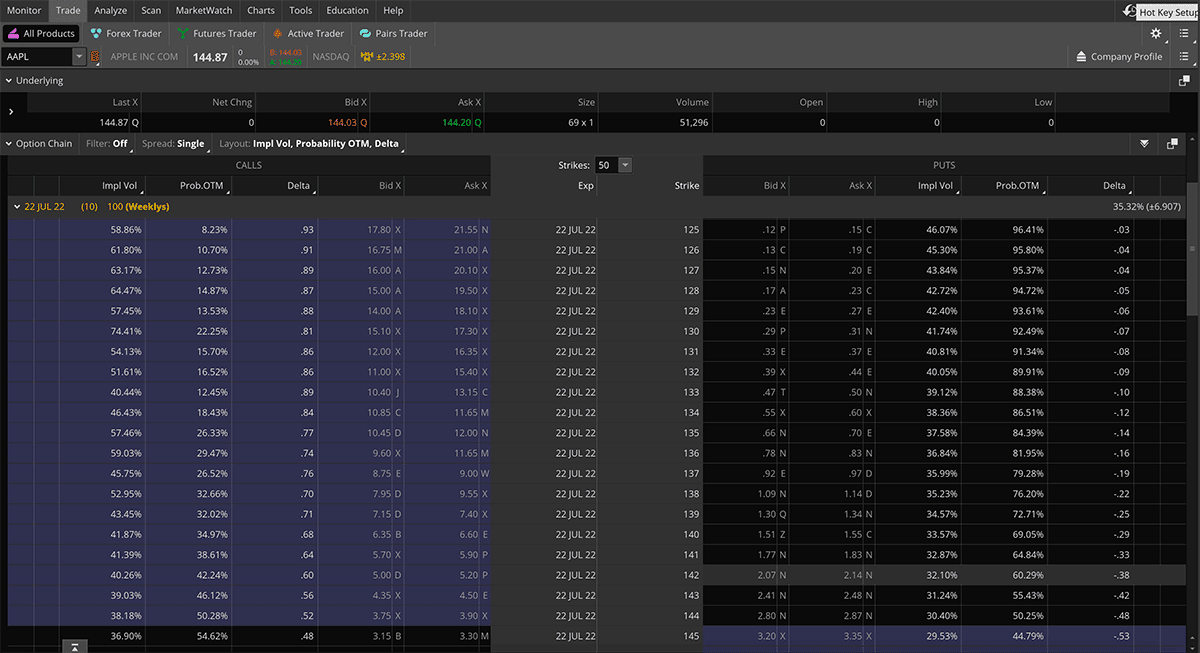
Task: Open the gear settings icon above Company Profile
Action: (1156, 32)
